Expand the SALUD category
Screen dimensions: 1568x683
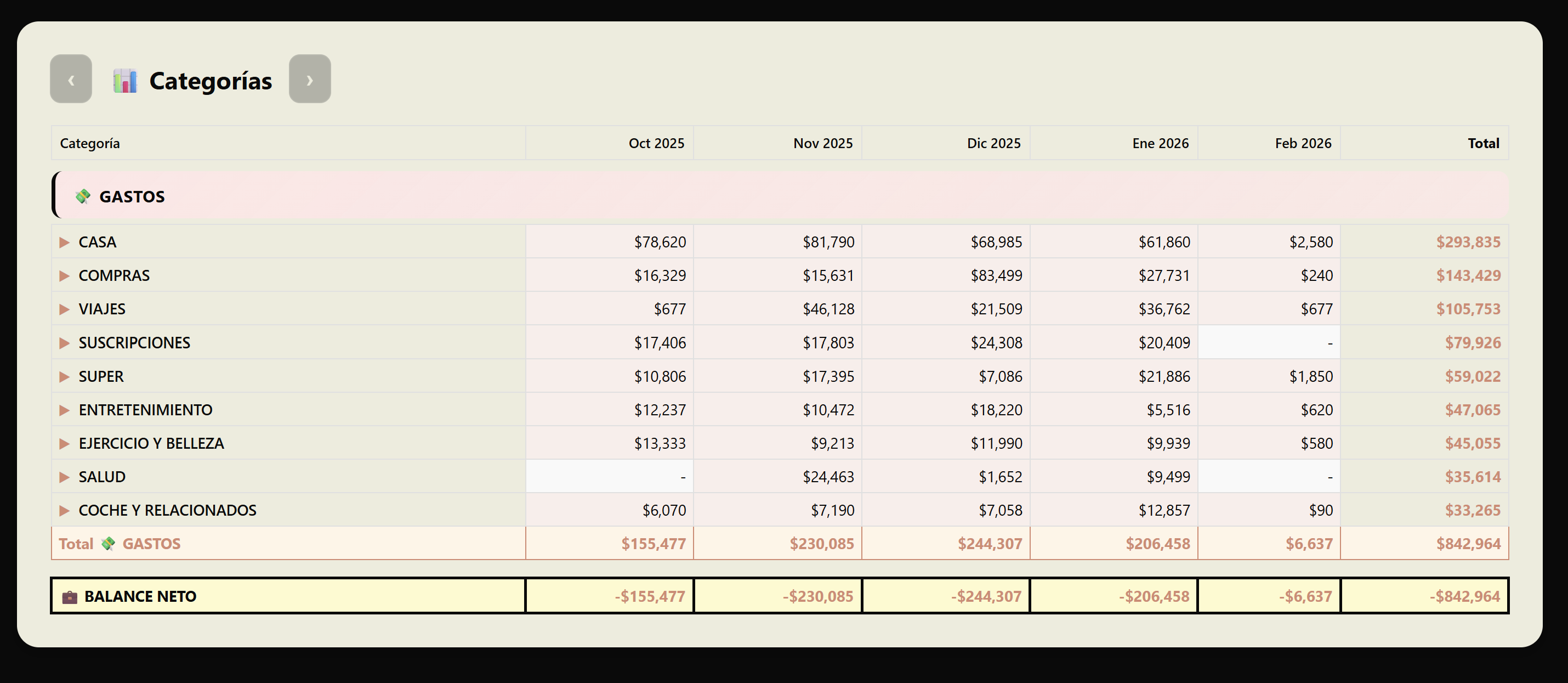coord(64,477)
